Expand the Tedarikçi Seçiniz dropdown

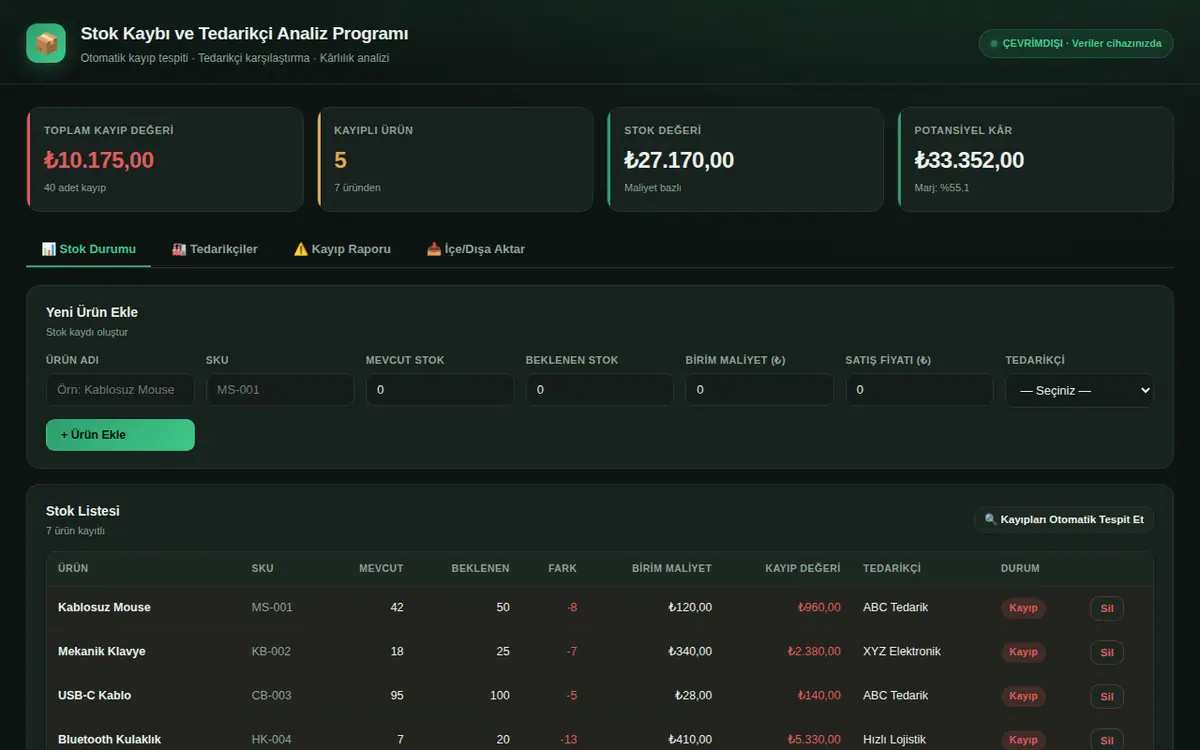pos(1079,390)
